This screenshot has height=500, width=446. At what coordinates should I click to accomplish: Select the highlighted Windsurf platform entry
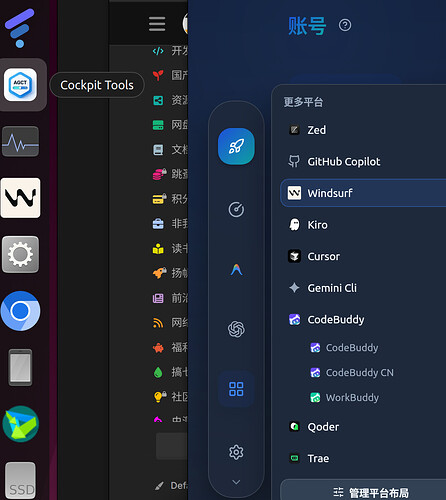363,193
